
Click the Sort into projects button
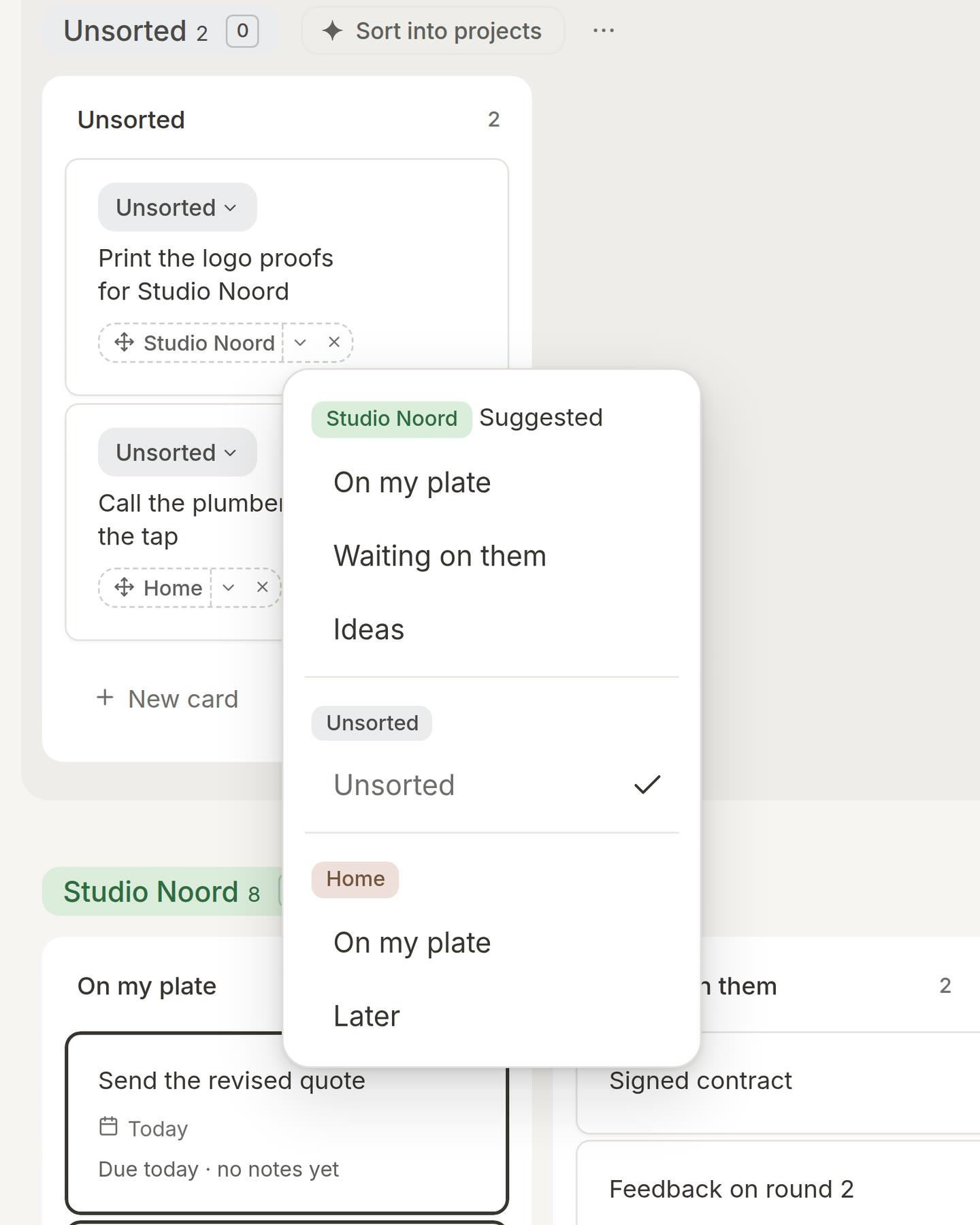[433, 31]
